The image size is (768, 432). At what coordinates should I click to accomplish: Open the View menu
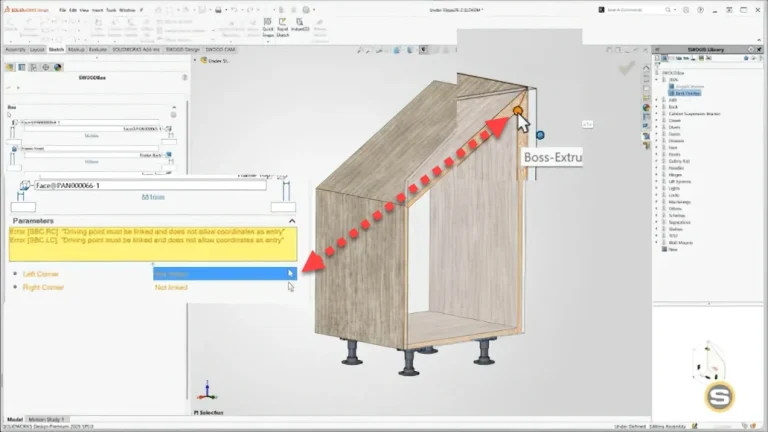click(84, 10)
